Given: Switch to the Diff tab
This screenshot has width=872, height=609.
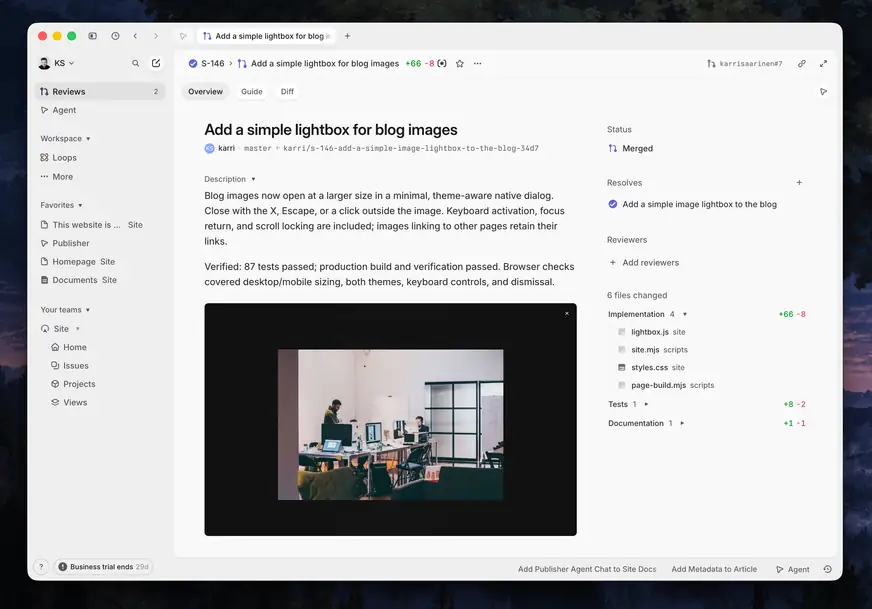Looking at the screenshot, I should point(288,92).
